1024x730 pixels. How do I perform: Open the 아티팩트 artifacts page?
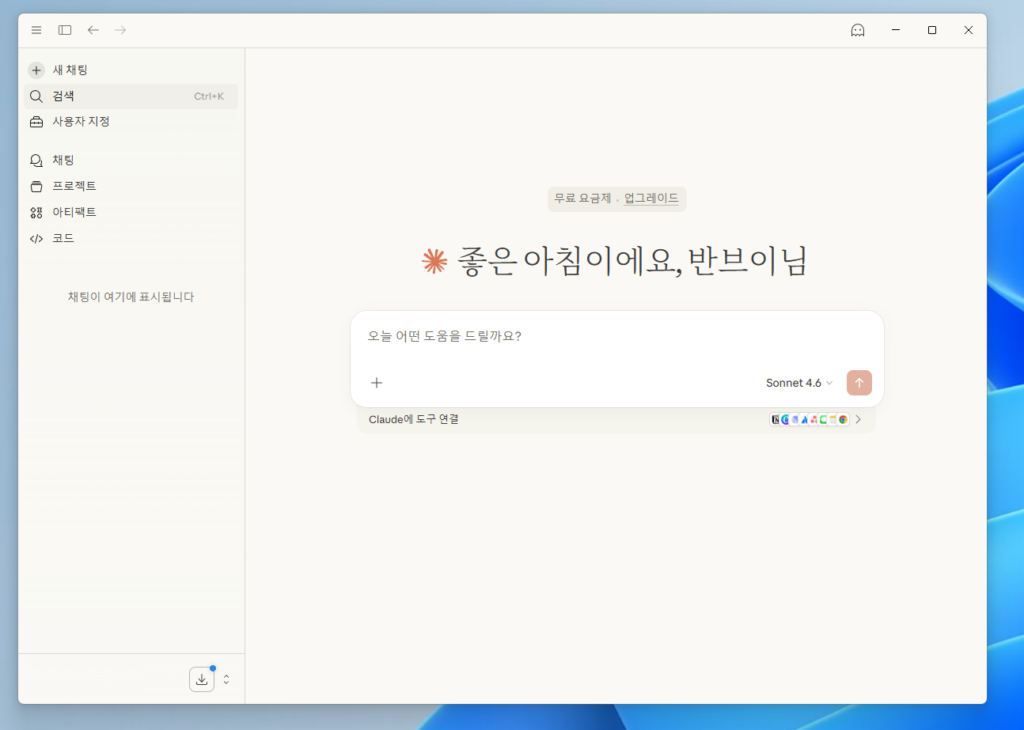(x=74, y=212)
